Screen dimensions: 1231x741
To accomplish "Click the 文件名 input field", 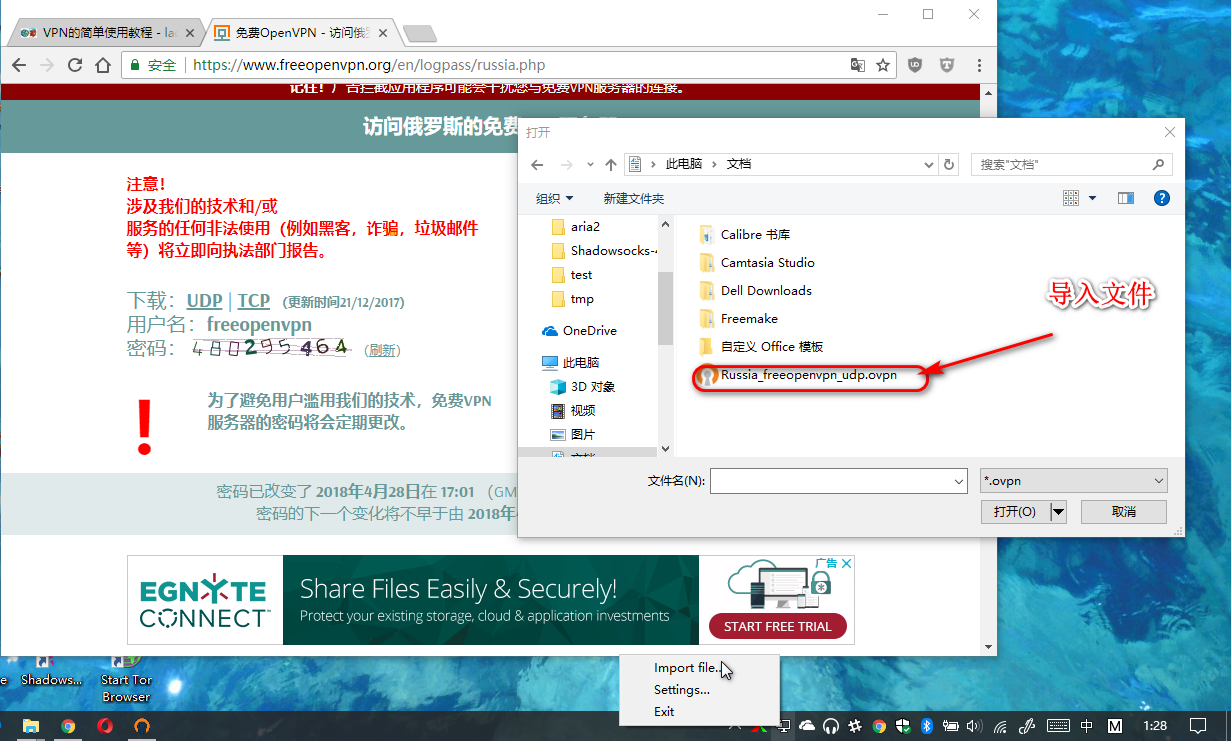I will (x=830, y=481).
